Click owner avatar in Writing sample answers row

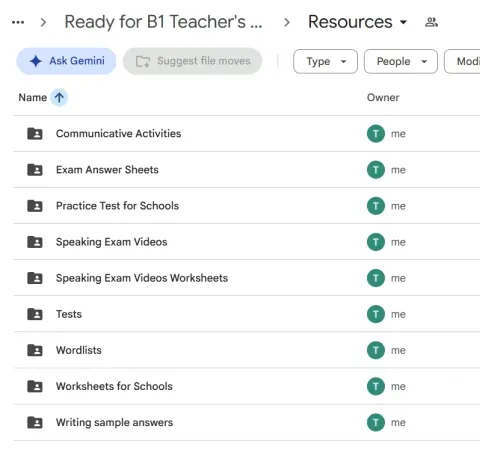coord(376,422)
